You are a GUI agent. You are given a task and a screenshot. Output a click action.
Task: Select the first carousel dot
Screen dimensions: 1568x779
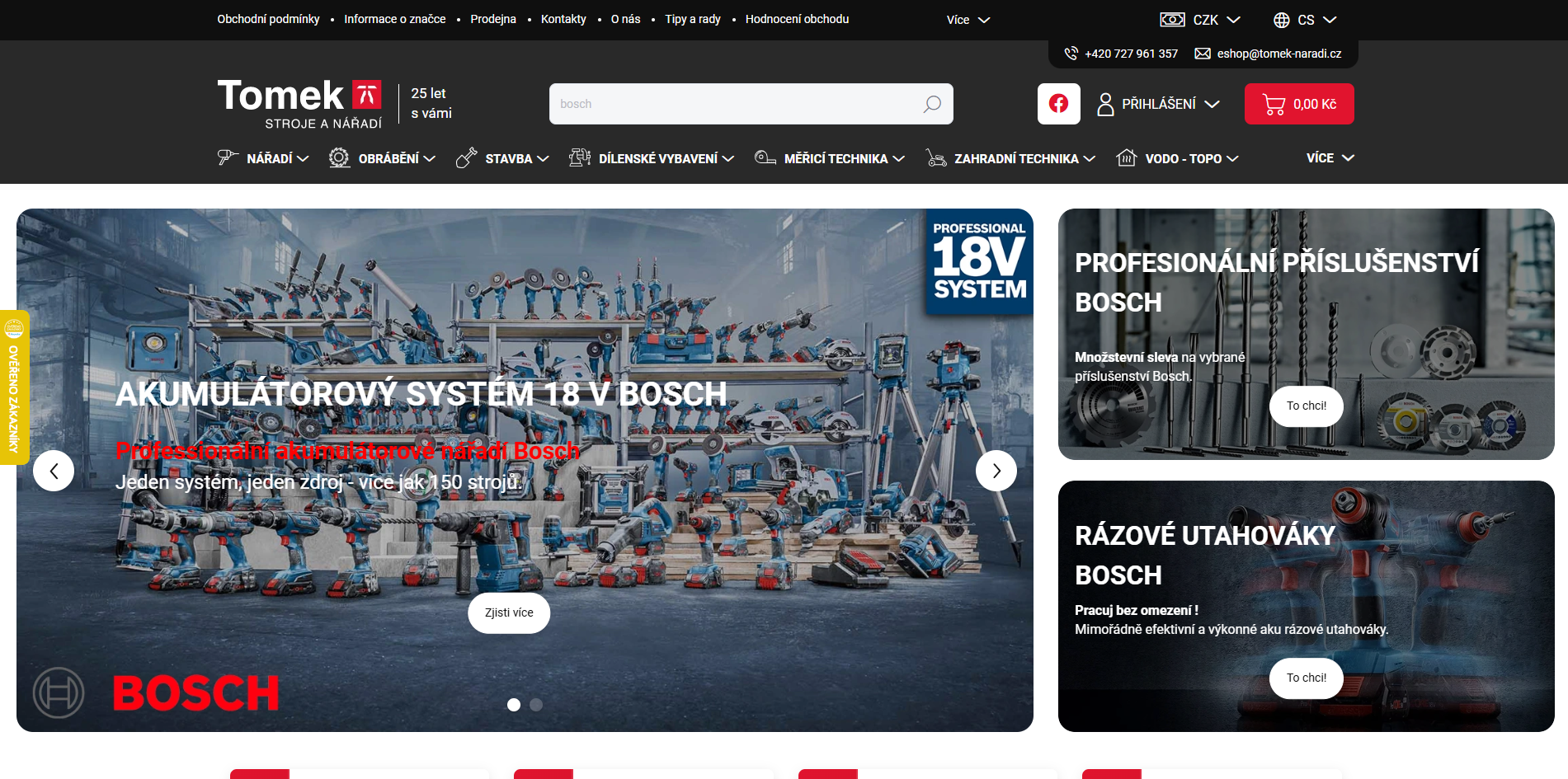pyautogui.click(x=514, y=705)
